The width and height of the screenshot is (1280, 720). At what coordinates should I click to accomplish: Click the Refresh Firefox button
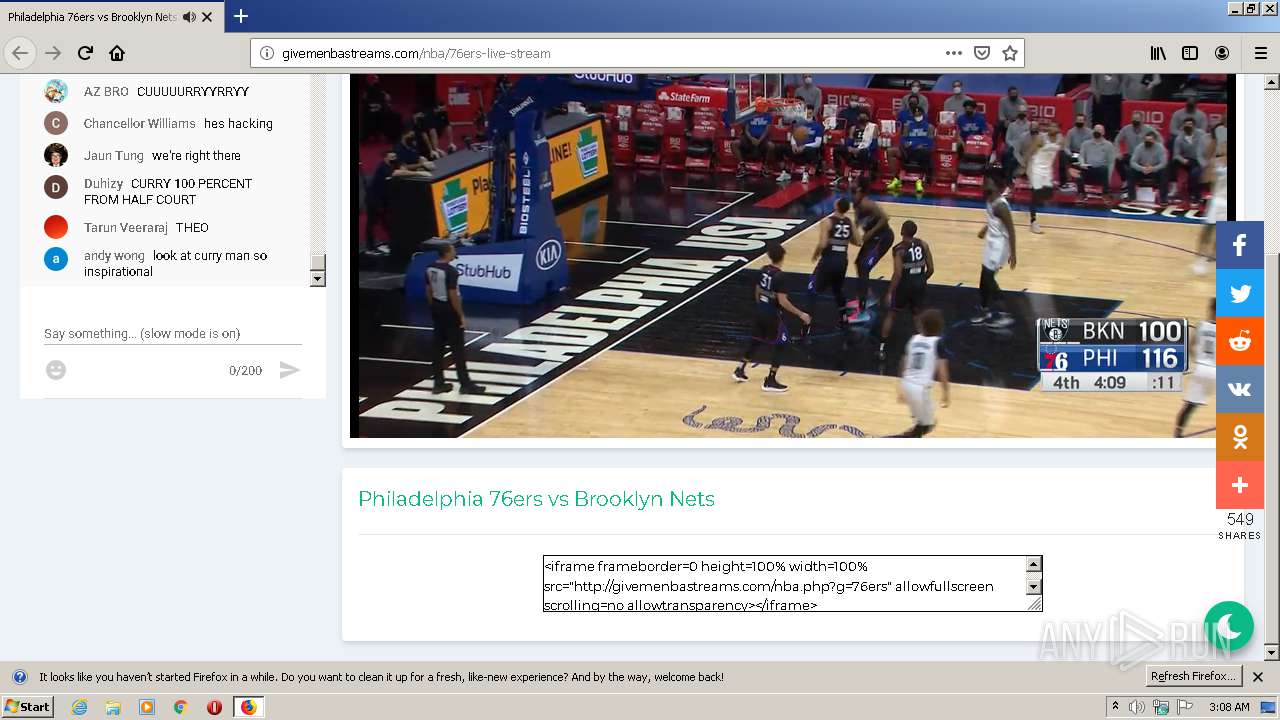1194,676
